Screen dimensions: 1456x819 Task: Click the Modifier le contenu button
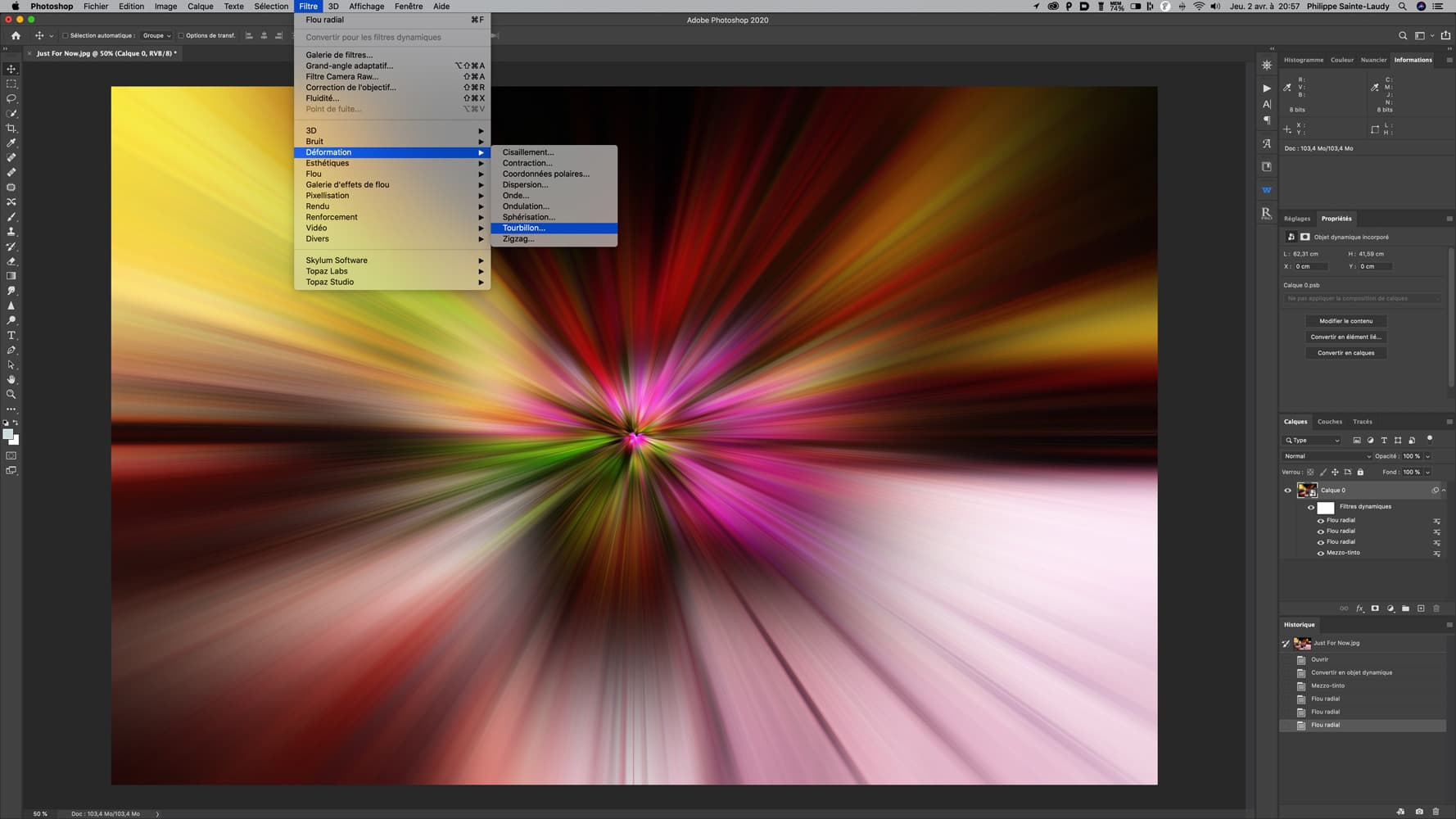tap(1345, 321)
